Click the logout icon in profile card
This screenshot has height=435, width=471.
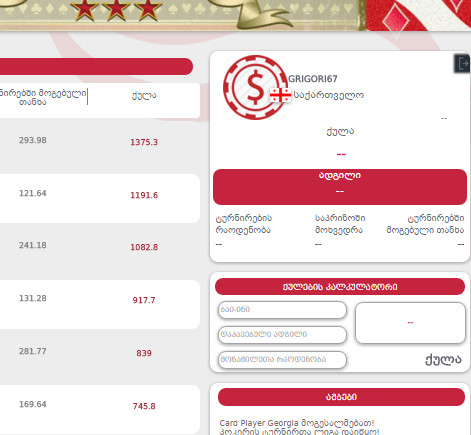coord(462,63)
